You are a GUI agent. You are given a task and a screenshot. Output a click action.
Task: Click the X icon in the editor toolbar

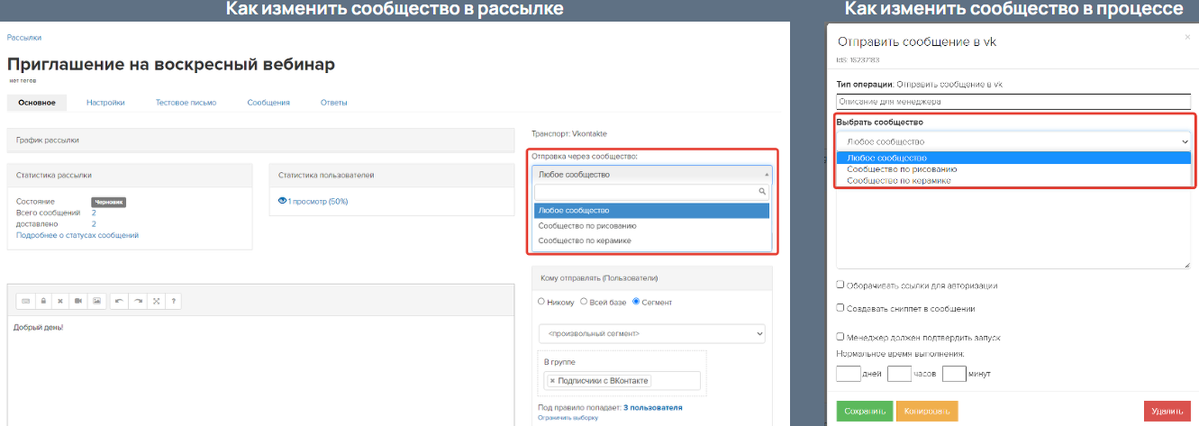61,300
